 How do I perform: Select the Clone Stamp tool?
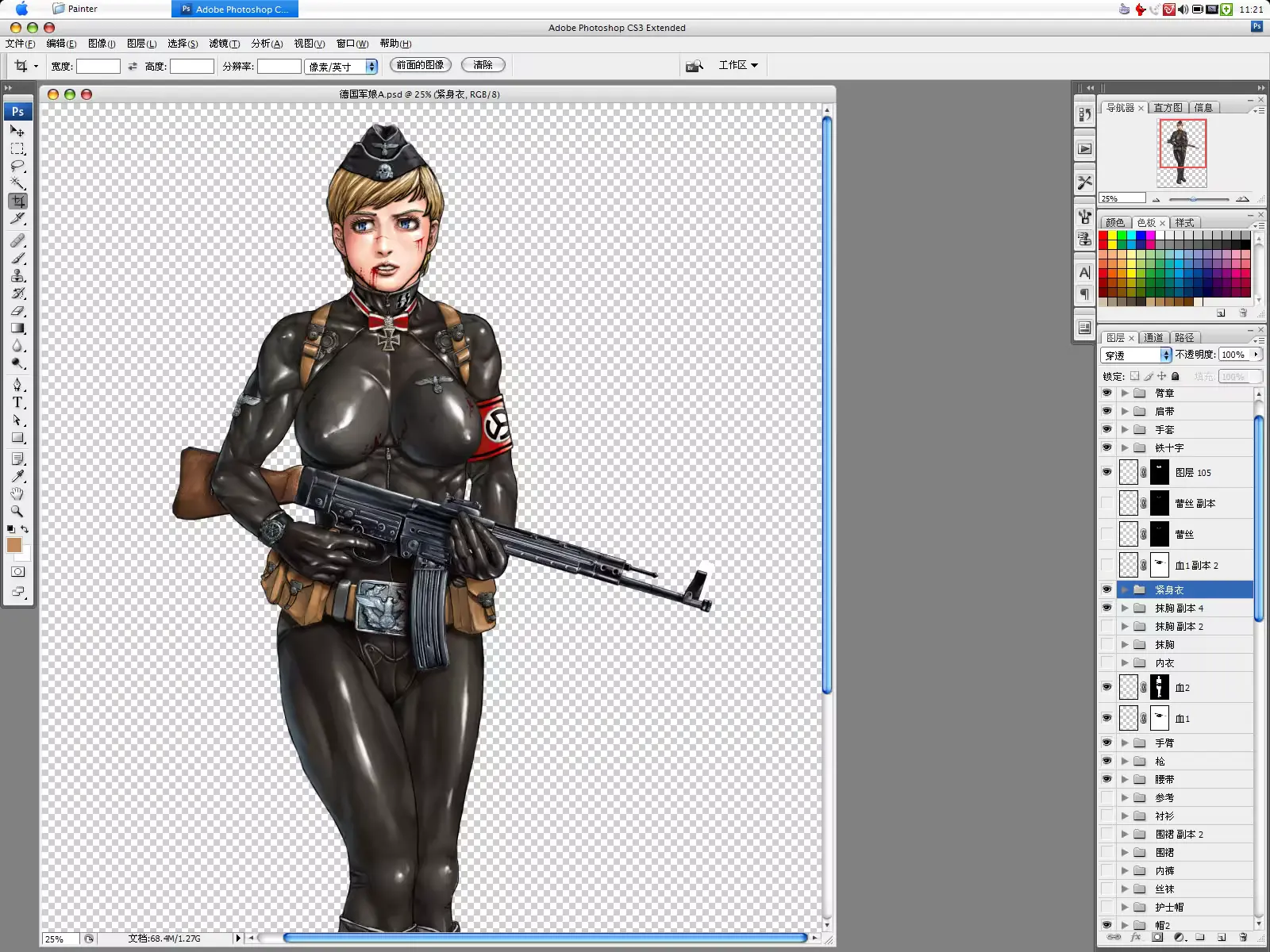(x=17, y=275)
